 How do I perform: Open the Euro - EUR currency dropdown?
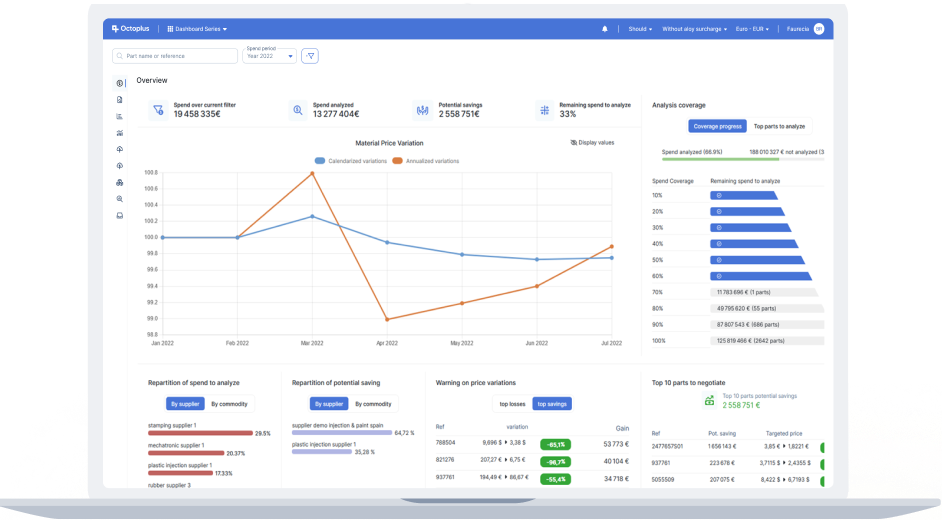point(752,29)
